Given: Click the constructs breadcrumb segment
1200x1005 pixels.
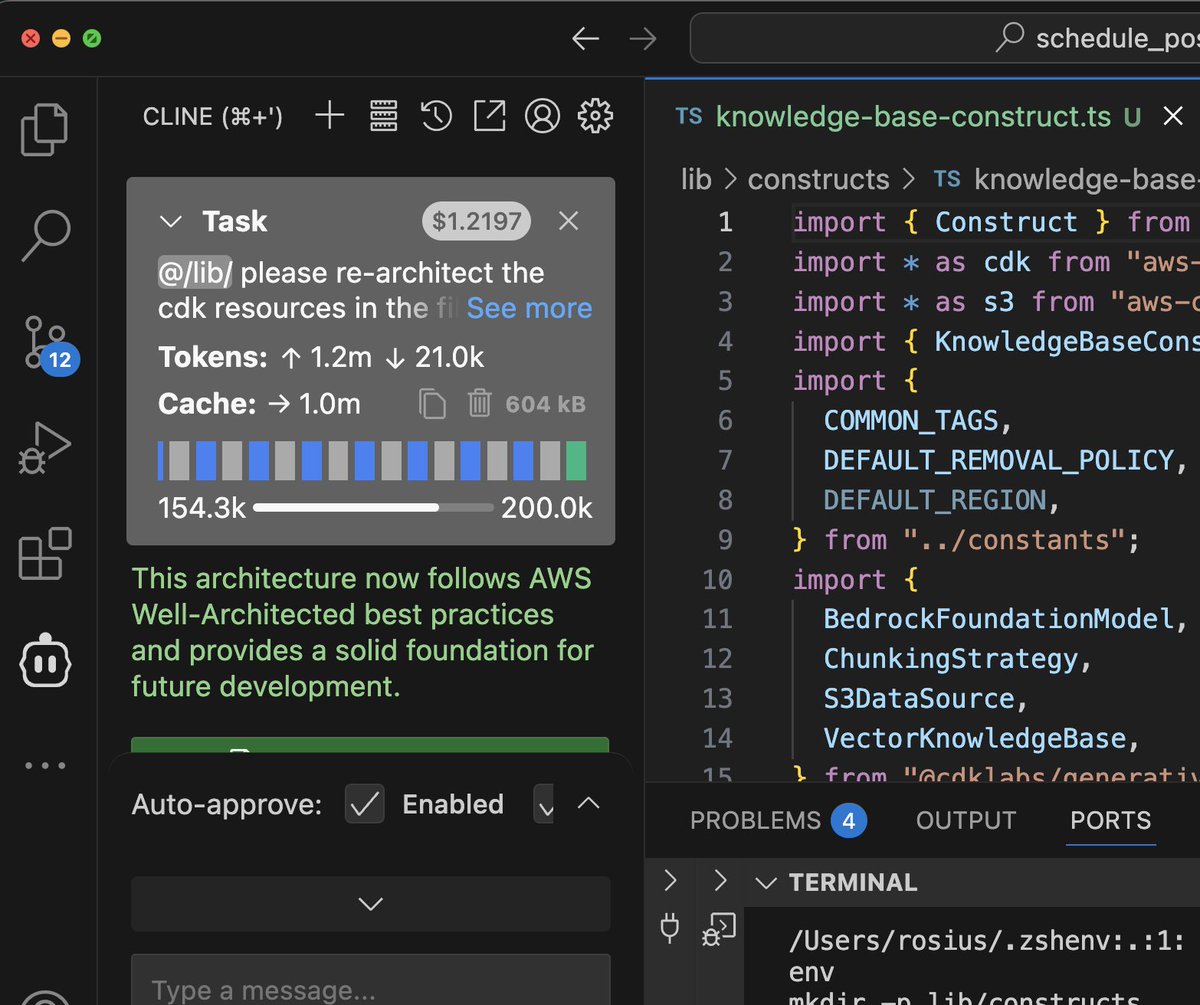Looking at the screenshot, I should click(x=818, y=179).
